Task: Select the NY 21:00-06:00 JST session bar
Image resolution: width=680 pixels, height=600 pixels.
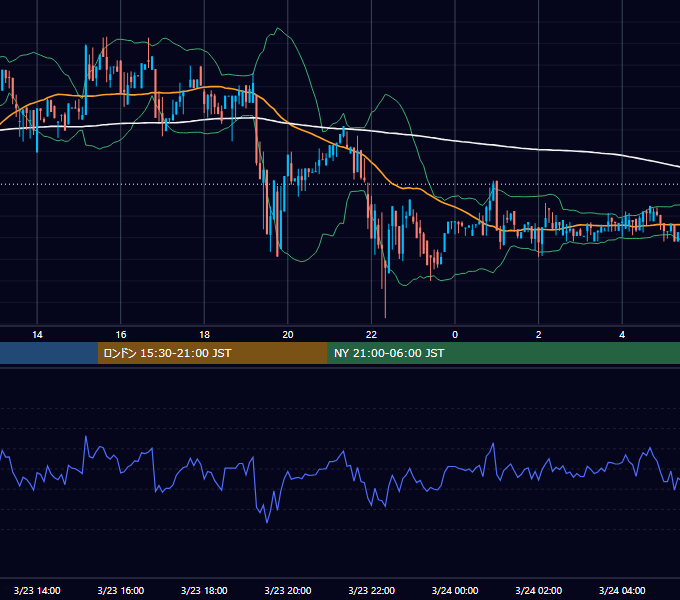Action: (x=503, y=353)
